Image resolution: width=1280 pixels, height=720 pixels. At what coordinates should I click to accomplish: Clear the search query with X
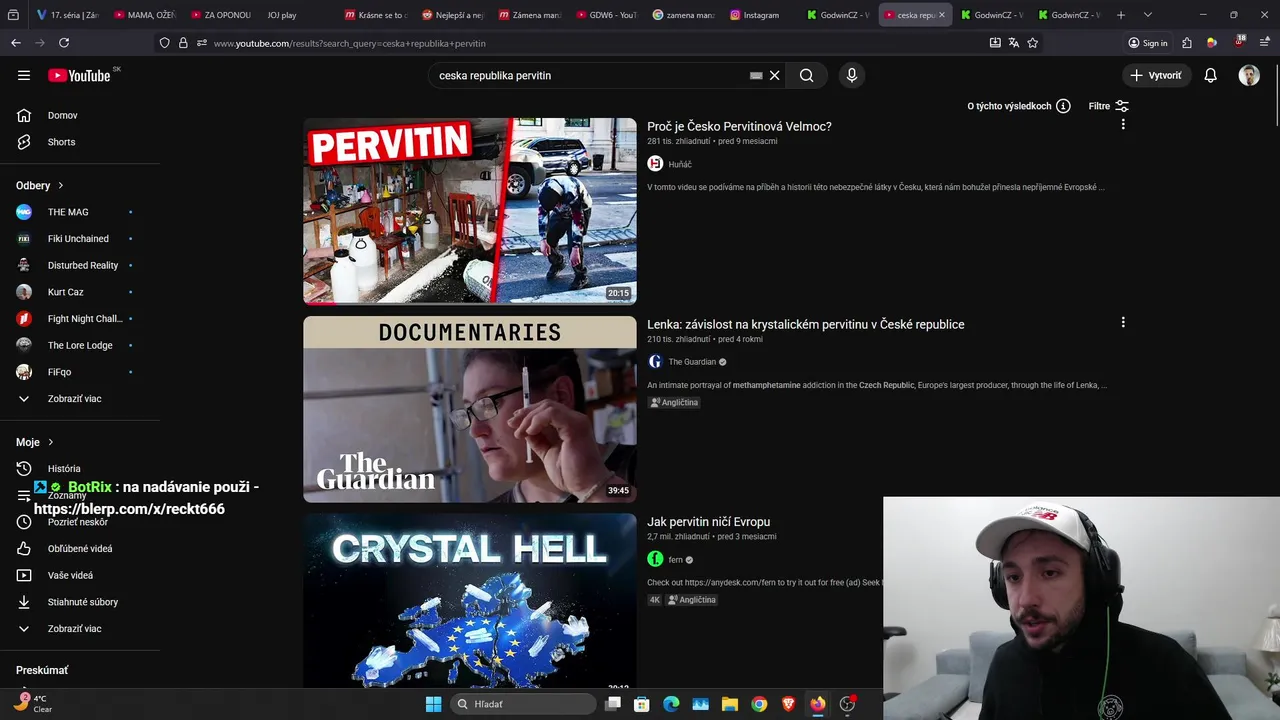(x=774, y=75)
